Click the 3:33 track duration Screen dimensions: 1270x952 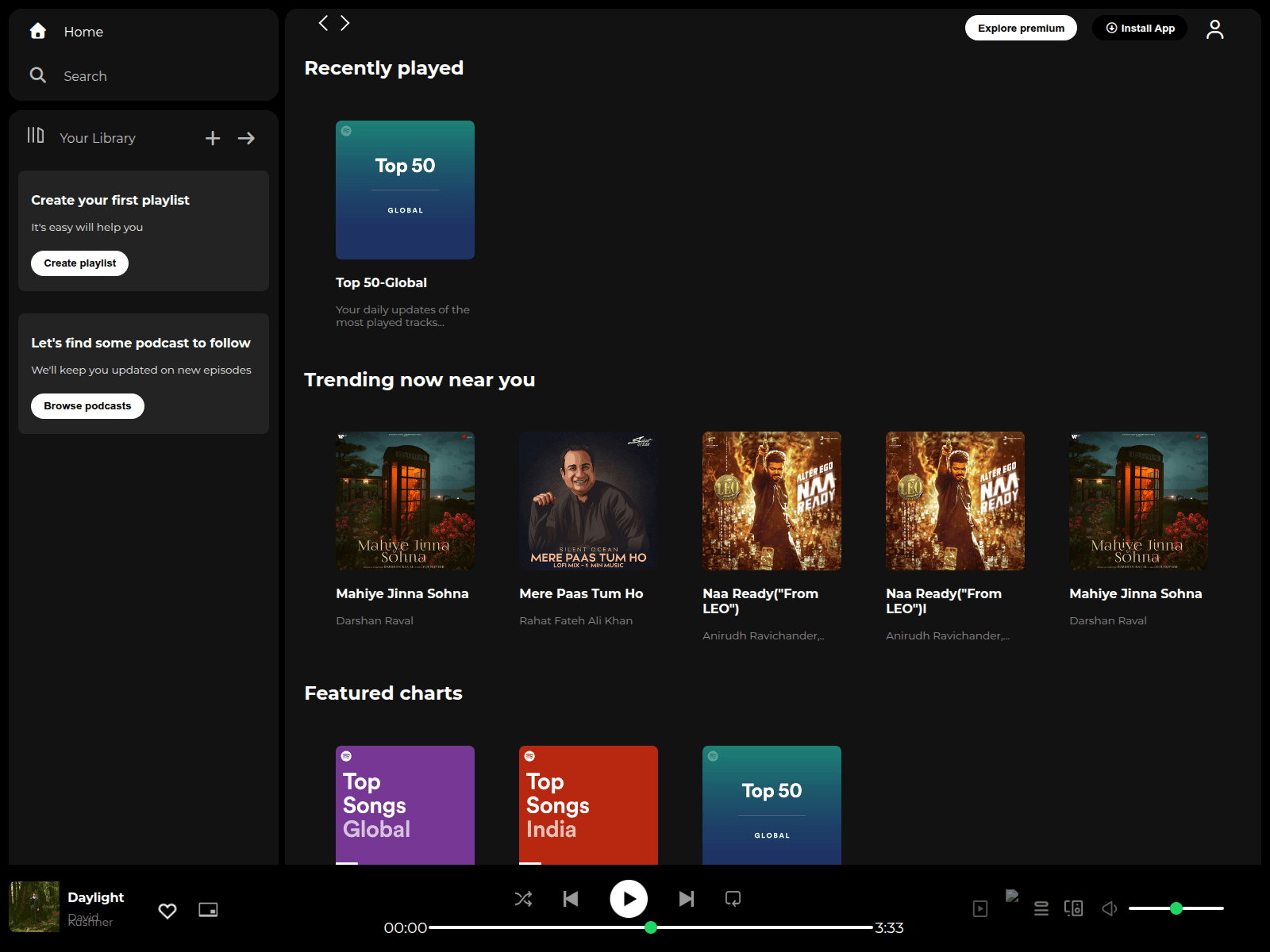pos(889,928)
